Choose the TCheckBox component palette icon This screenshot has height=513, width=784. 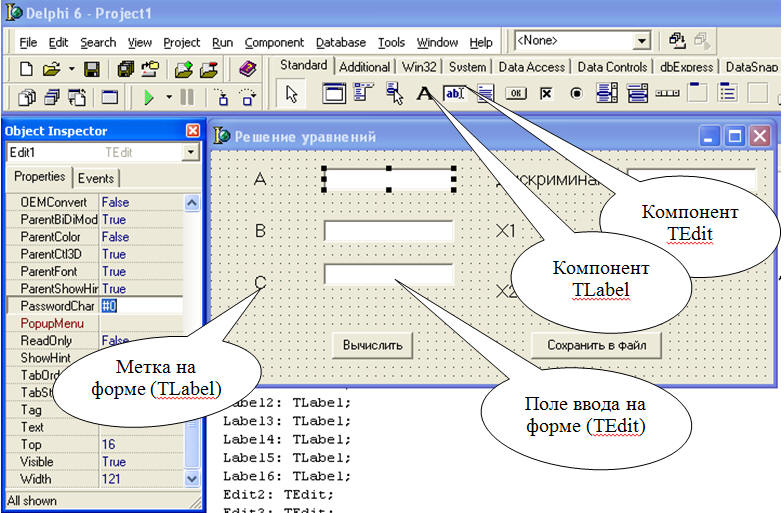(x=546, y=95)
